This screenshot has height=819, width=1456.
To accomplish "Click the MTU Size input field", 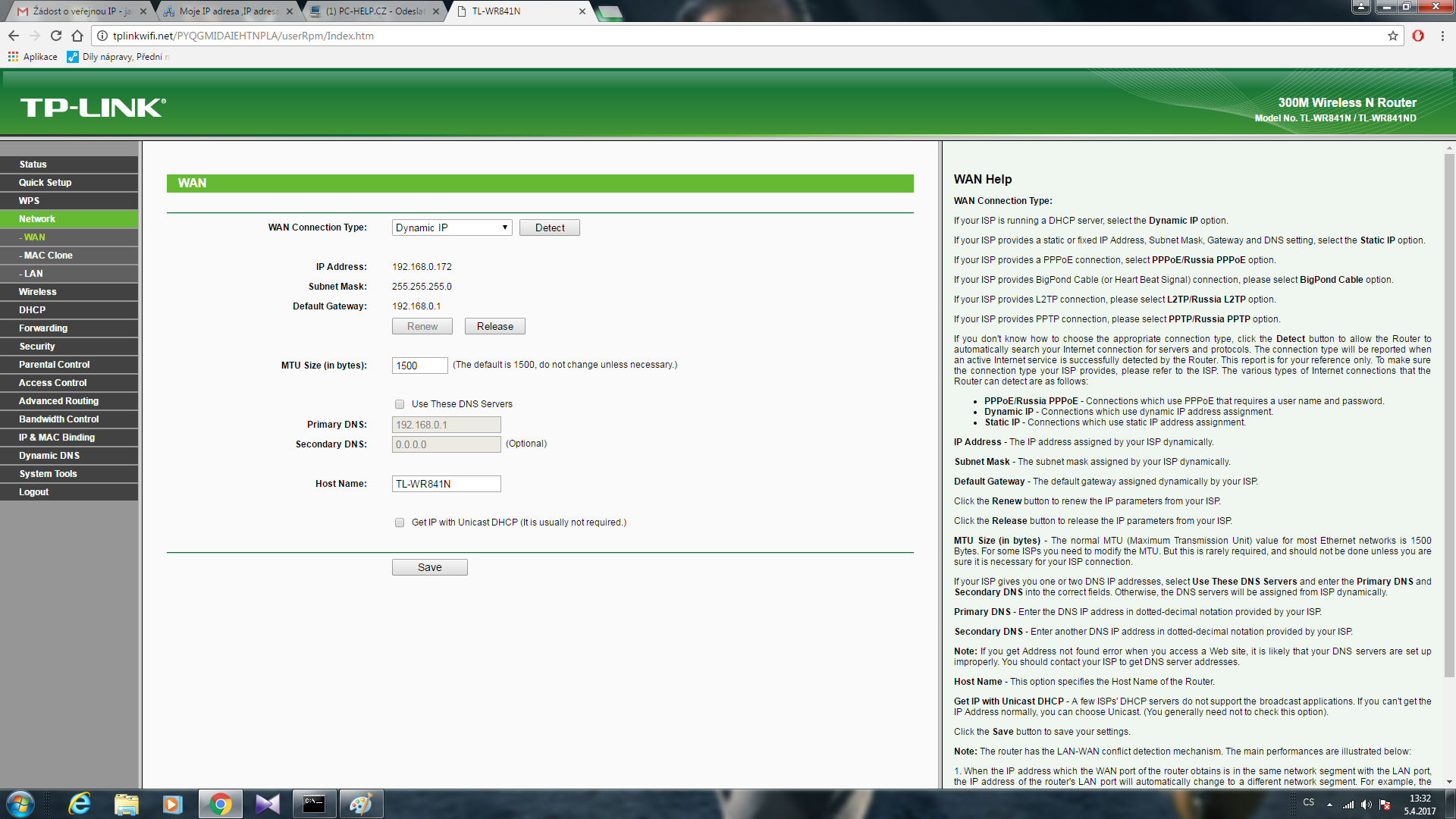I will pyautogui.click(x=419, y=366).
